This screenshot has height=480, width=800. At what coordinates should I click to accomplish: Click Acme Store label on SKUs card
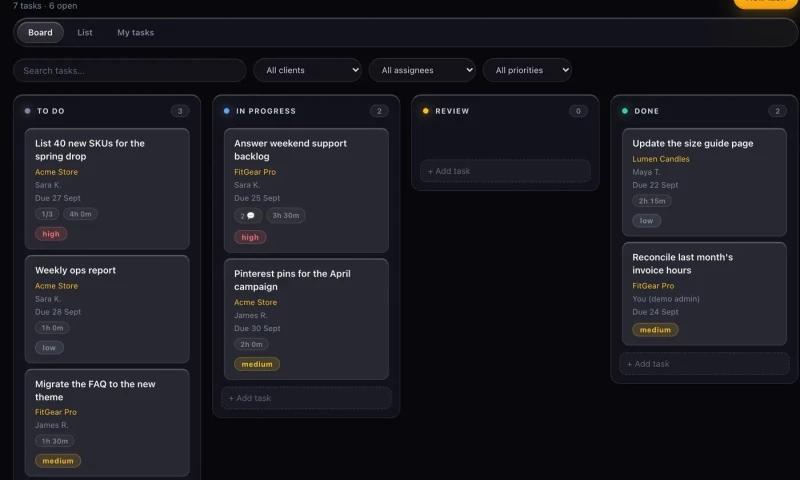57,172
